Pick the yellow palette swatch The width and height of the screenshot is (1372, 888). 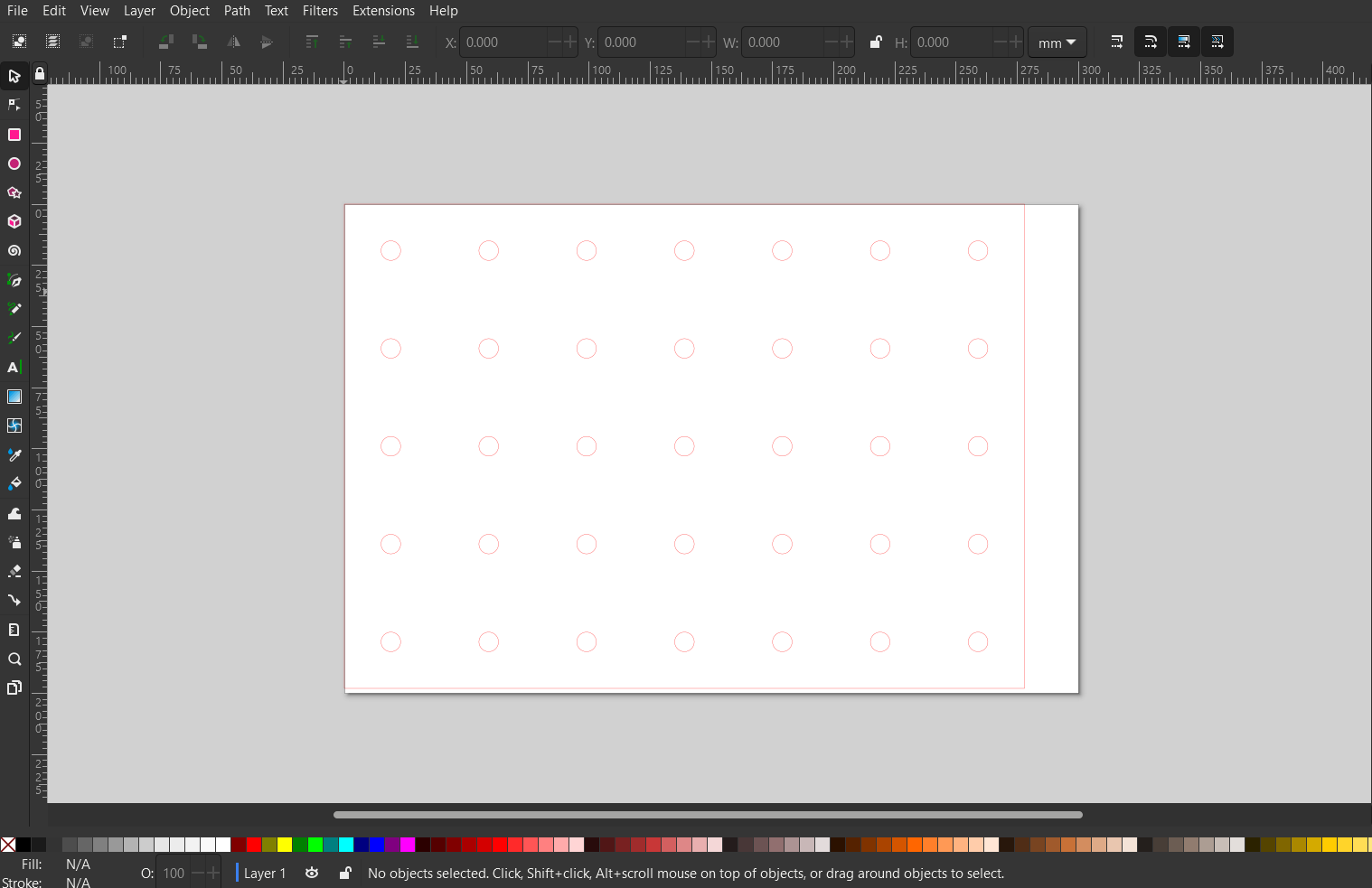285,845
